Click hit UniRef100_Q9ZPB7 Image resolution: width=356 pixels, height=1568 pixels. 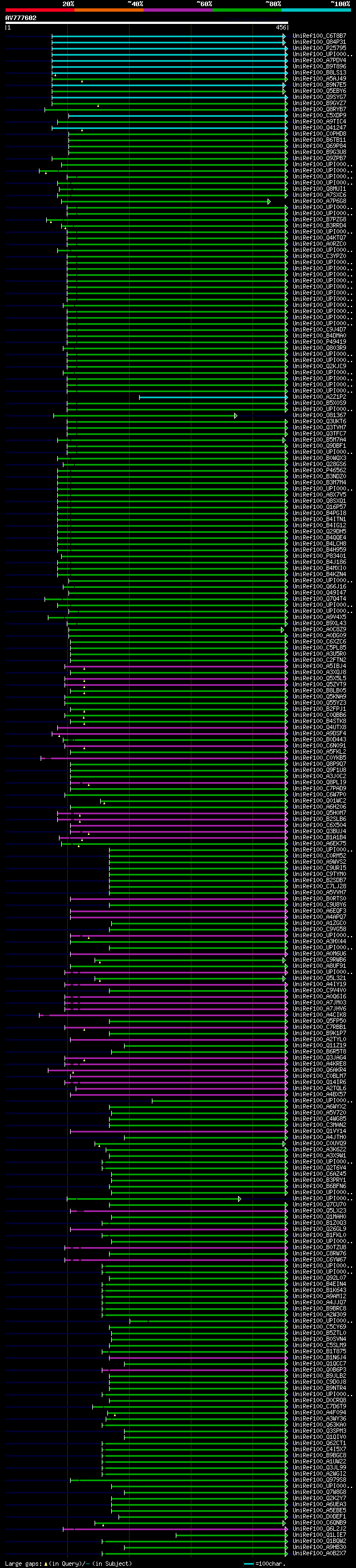pos(319,159)
